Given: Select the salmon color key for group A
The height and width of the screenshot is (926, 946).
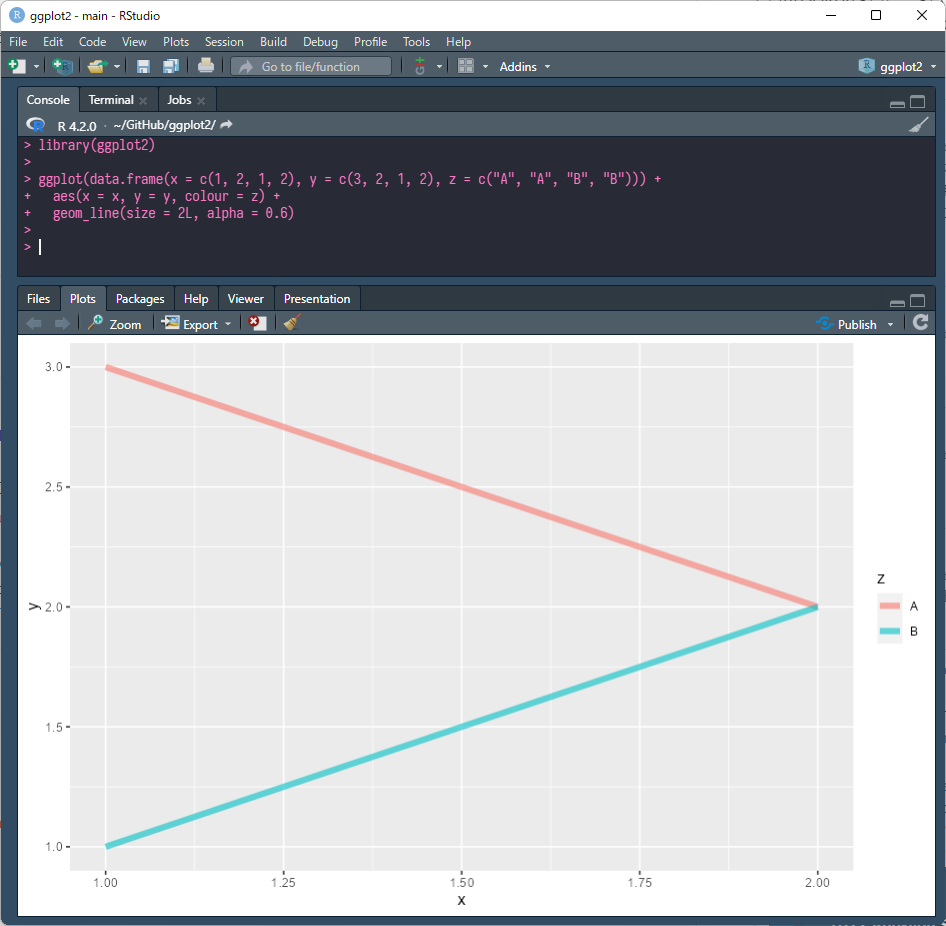Looking at the screenshot, I should tap(889, 605).
